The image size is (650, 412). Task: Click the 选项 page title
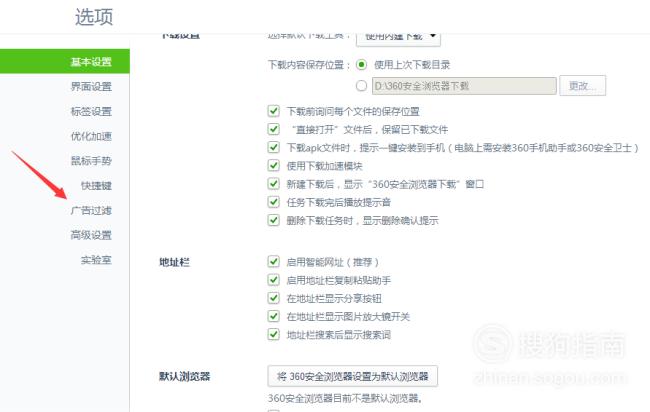94,17
